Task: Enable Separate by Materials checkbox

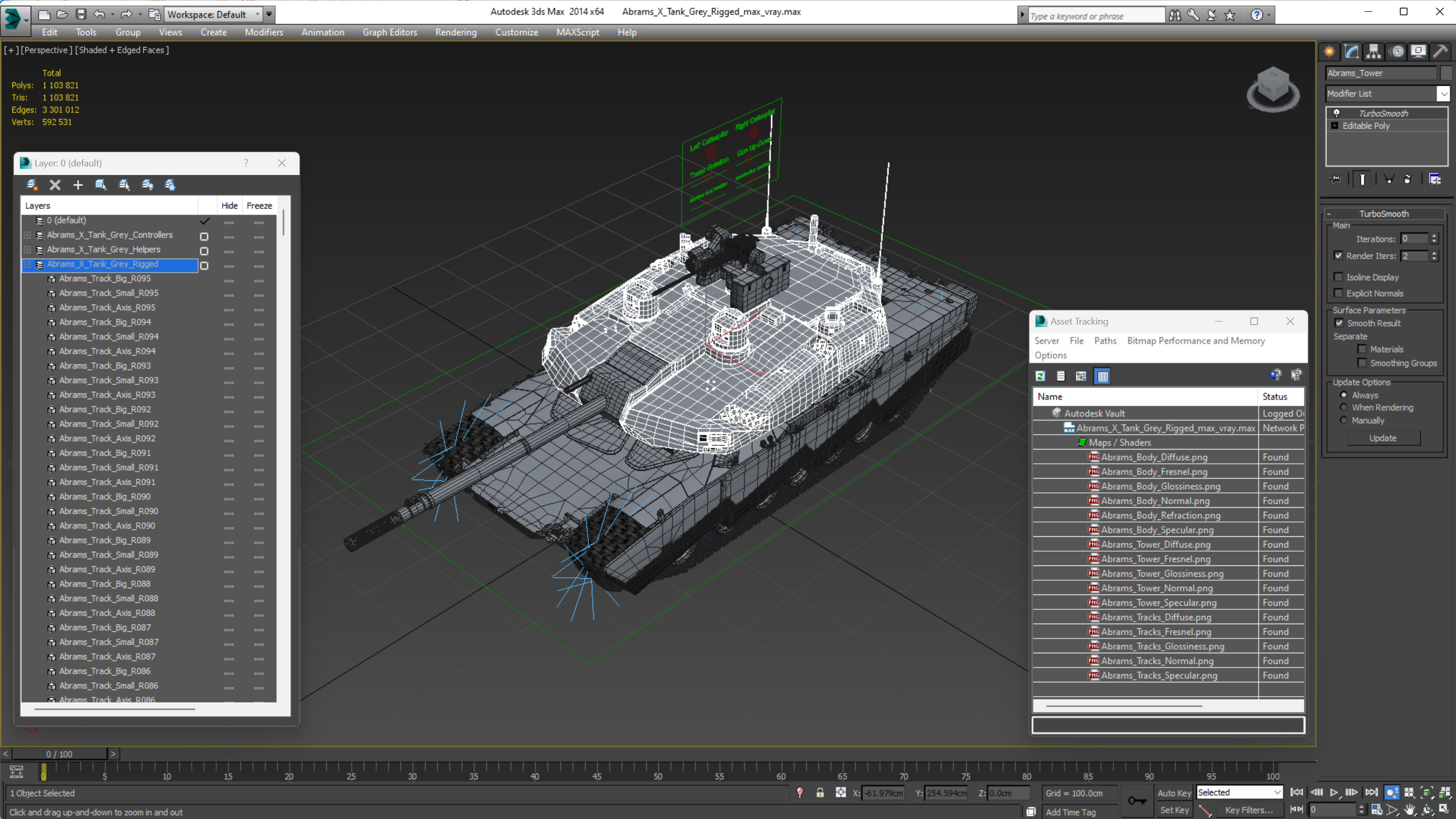Action: pyautogui.click(x=1362, y=349)
